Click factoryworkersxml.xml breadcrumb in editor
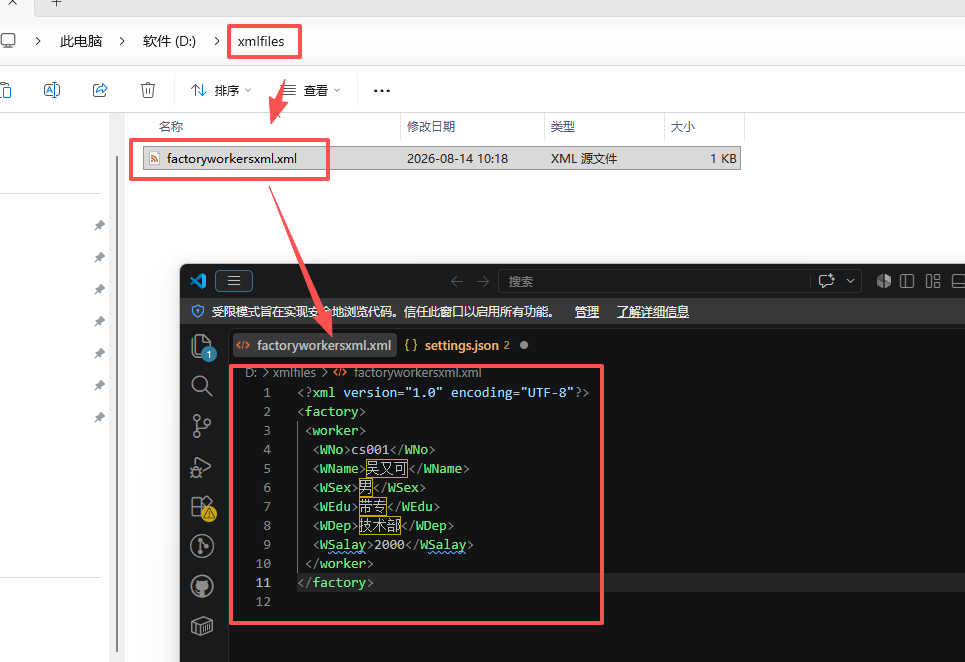The image size is (965, 662). point(417,372)
